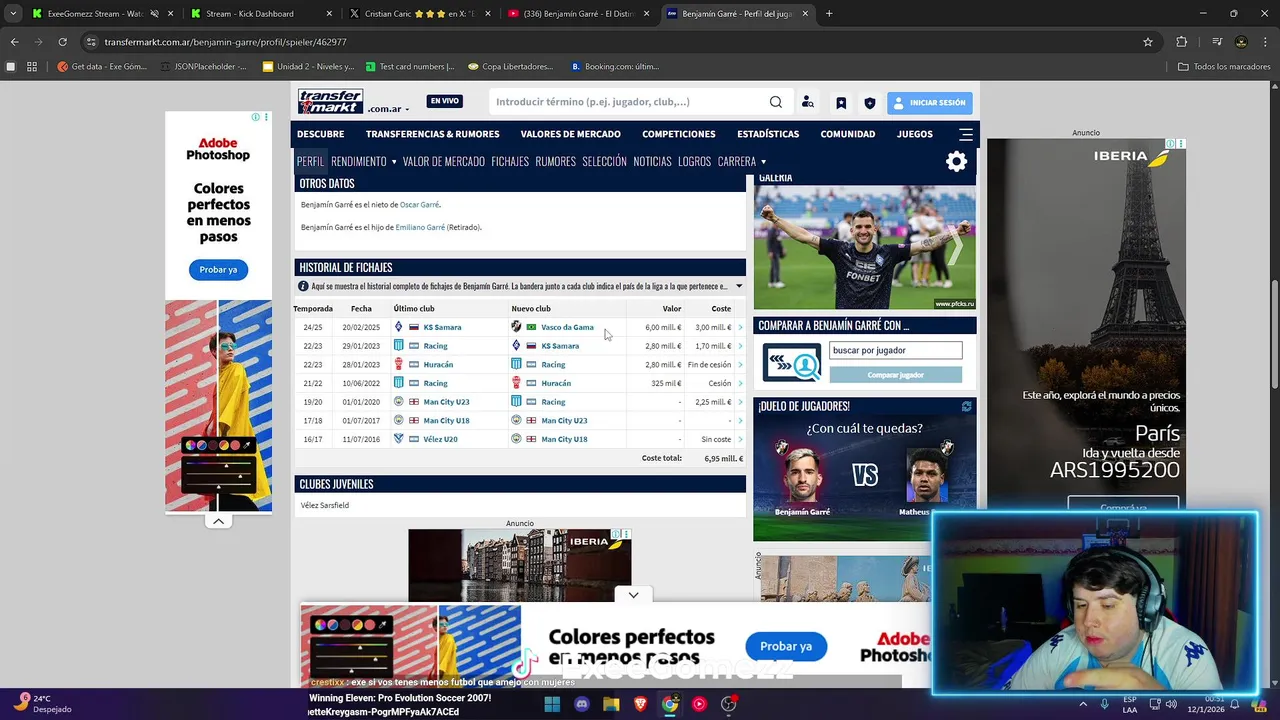Open the Juegos menu

pos(915,134)
